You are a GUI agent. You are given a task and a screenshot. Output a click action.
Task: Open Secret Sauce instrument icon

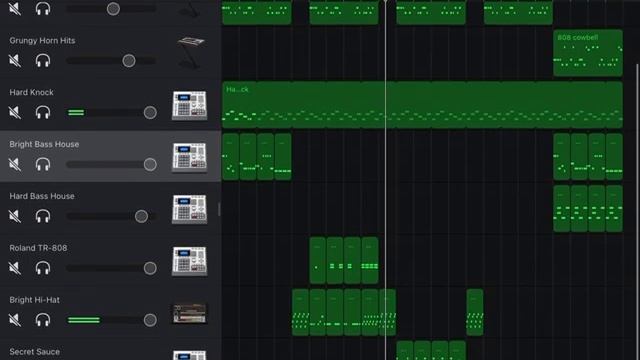pos(189,355)
